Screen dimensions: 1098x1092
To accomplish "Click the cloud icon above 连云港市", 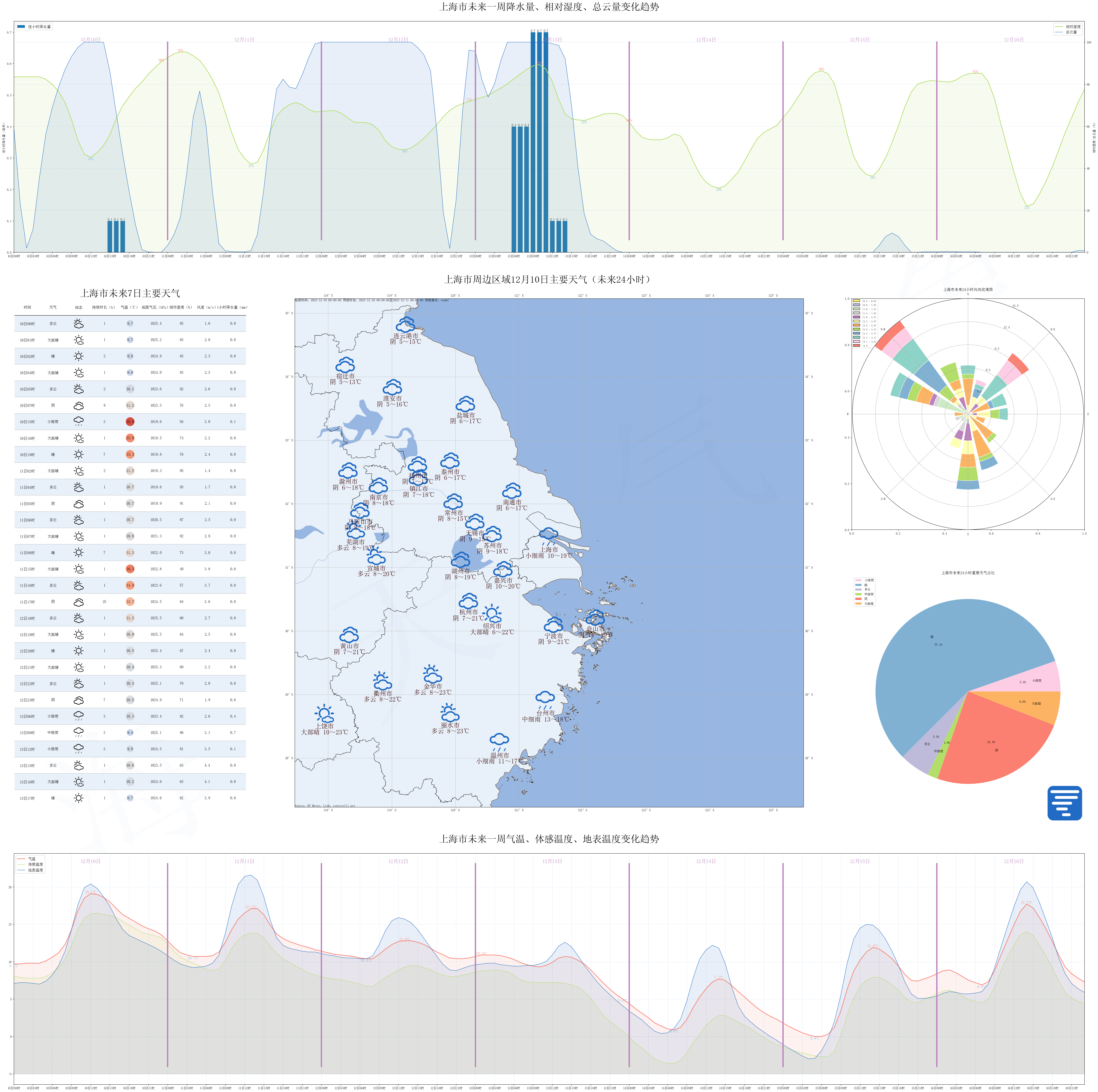I will pyautogui.click(x=406, y=324).
